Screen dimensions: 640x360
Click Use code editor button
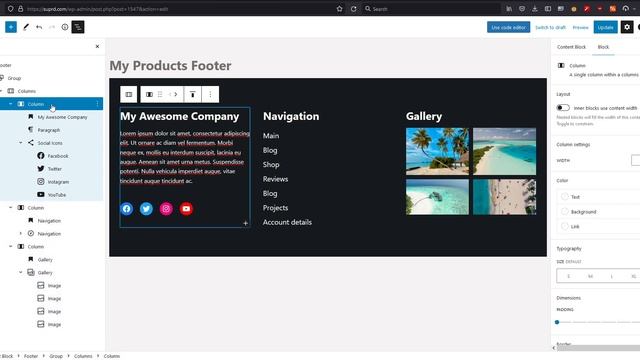pyautogui.click(x=508, y=27)
